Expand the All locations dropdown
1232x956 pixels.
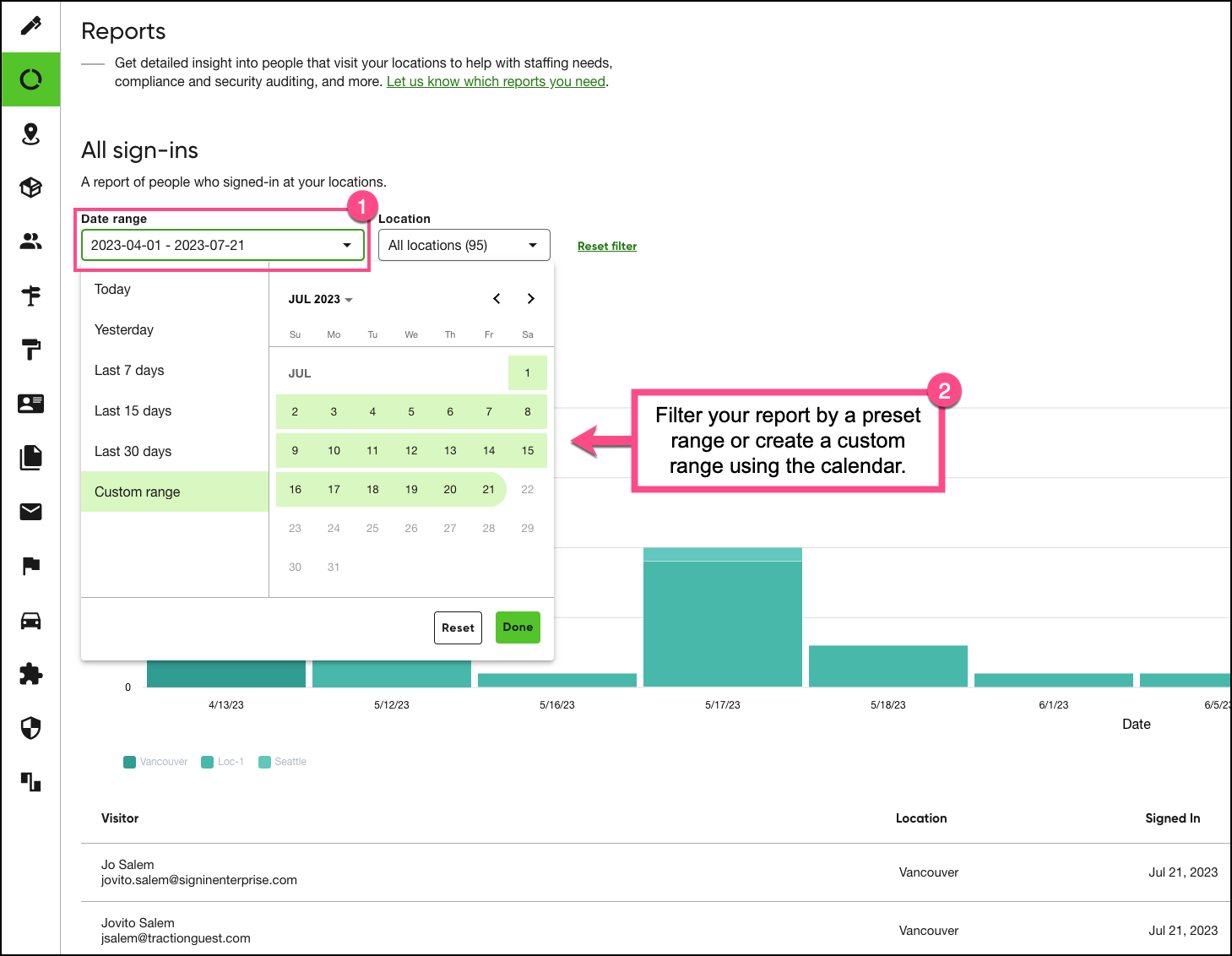pyautogui.click(x=464, y=245)
